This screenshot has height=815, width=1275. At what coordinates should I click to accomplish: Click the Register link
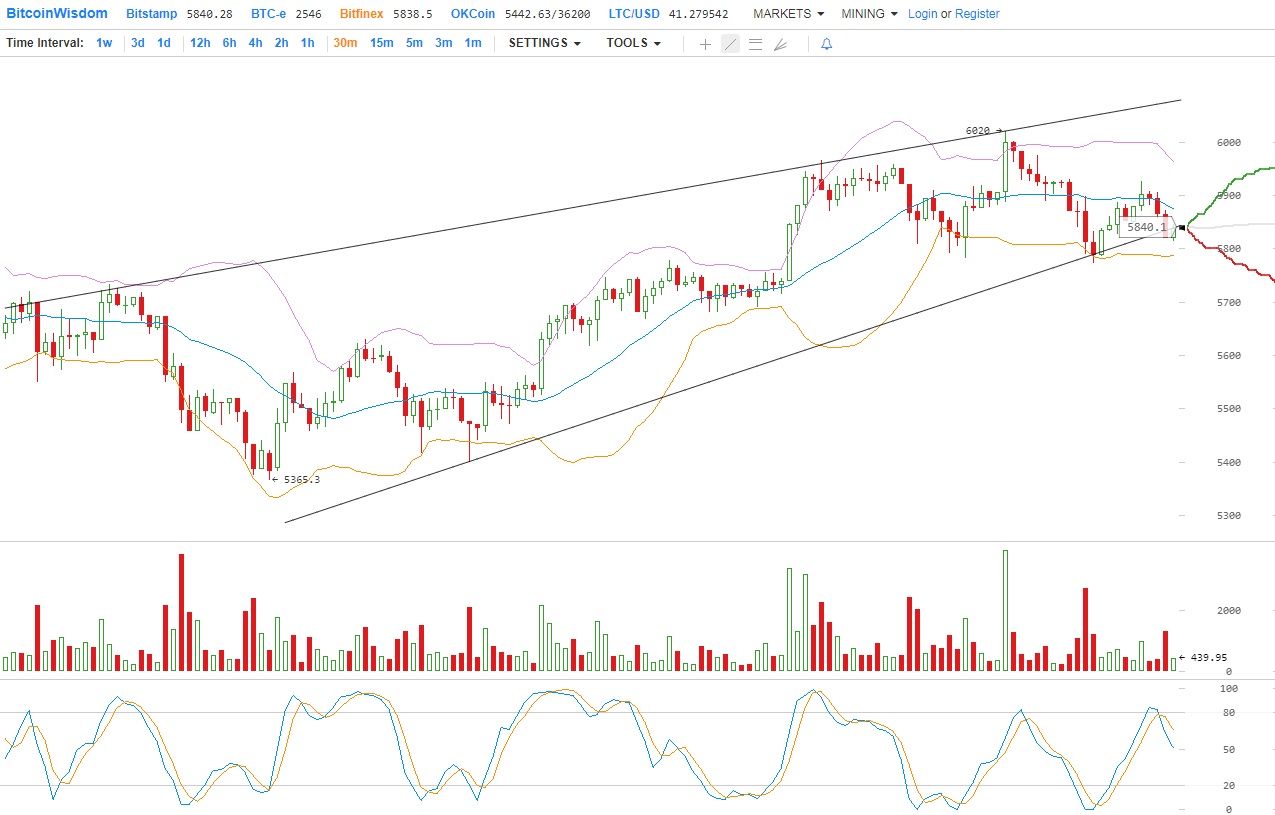[977, 14]
